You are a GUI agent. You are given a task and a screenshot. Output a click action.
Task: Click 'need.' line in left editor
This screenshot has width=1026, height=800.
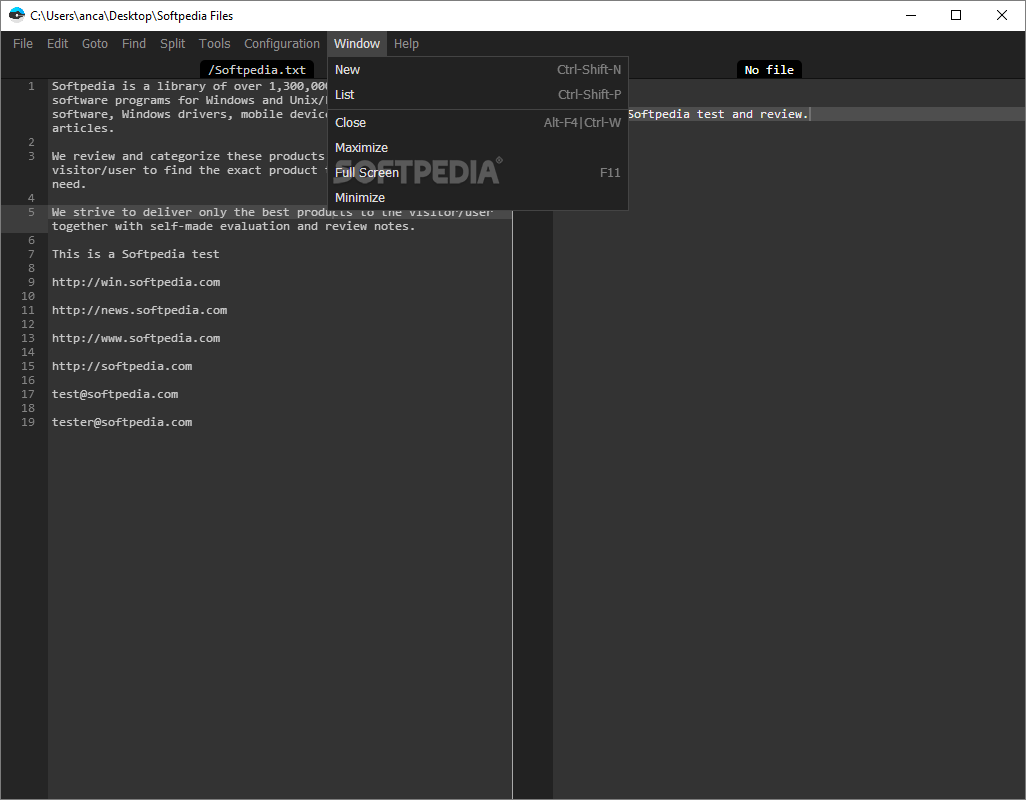click(69, 184)
